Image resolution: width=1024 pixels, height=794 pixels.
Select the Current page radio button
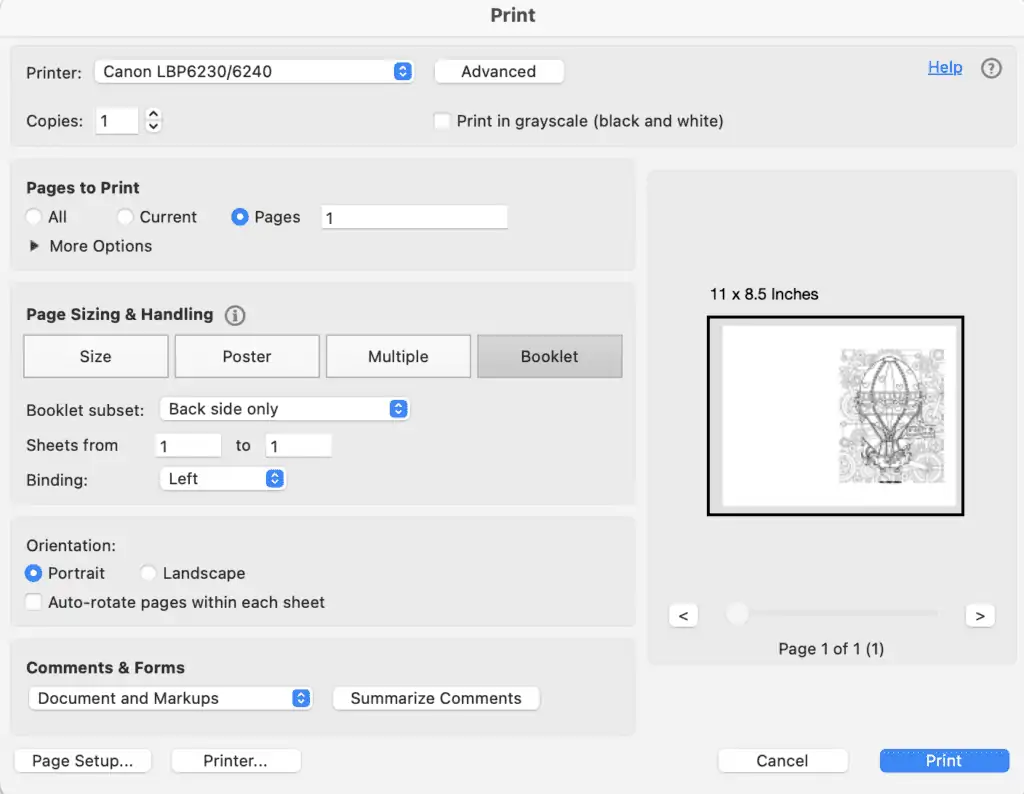click(125, 217)
